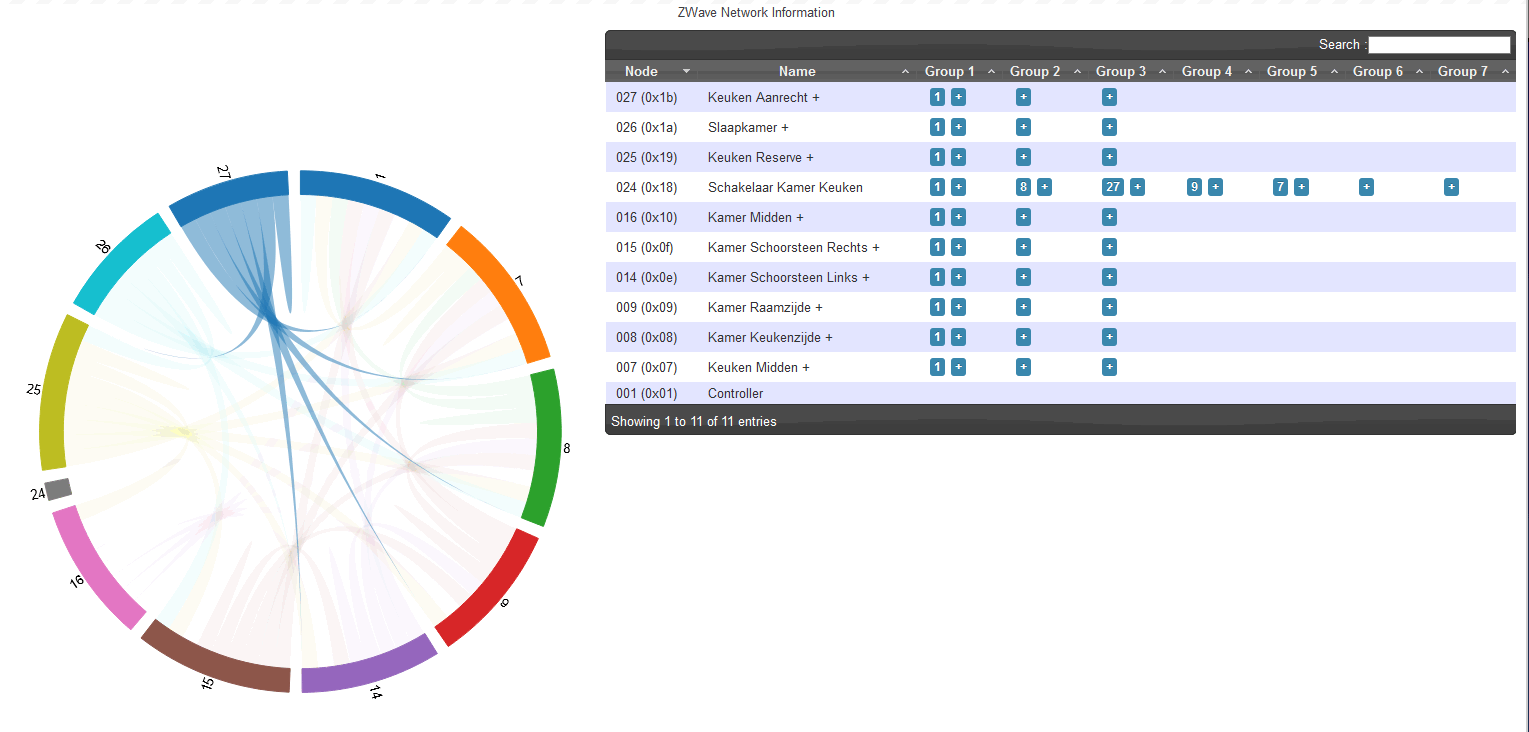Select the '024 (0x18)' node cell
Viewport: 1529px width, 732px height.
[646, 187]
